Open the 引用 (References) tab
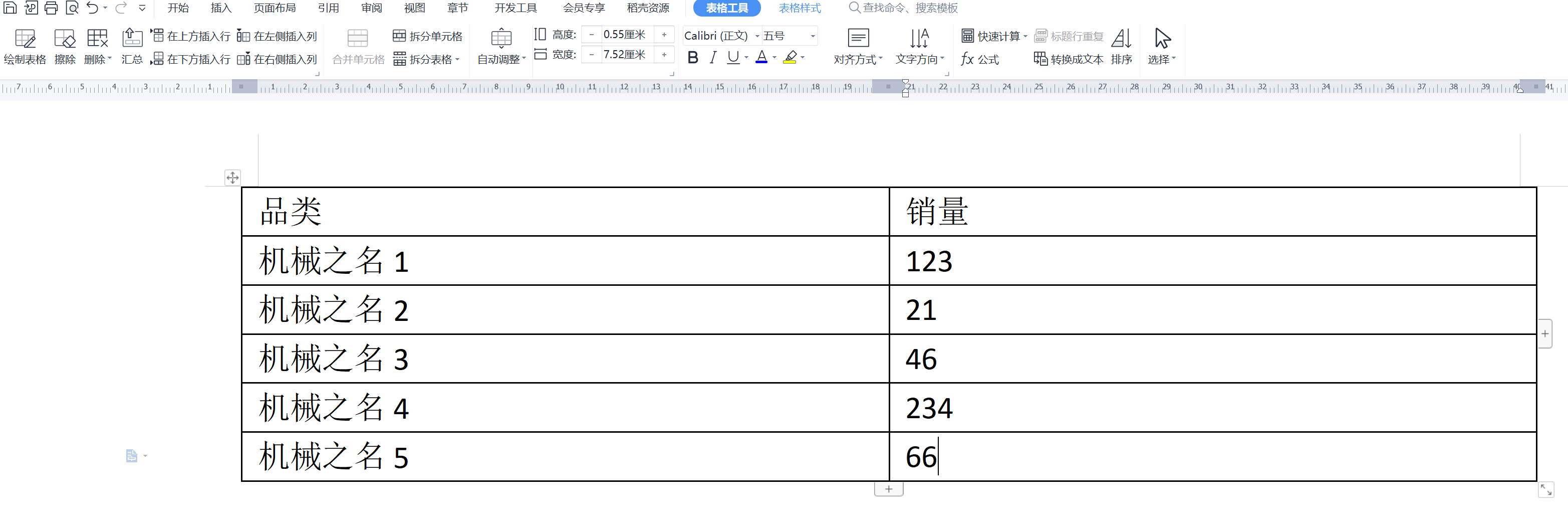 tap(329, 8)
